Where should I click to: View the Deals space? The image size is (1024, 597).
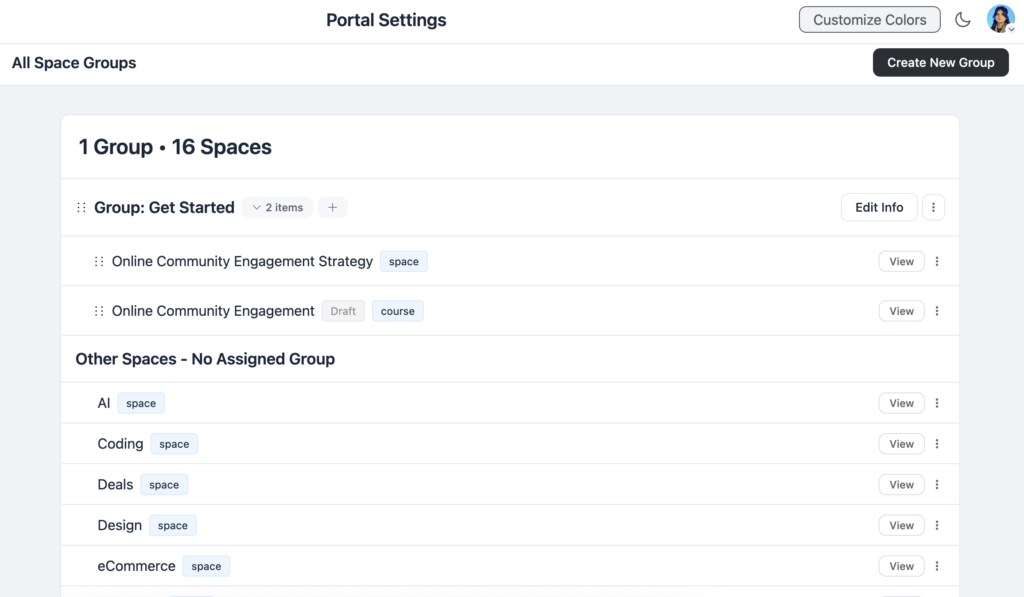coord(901,485)
